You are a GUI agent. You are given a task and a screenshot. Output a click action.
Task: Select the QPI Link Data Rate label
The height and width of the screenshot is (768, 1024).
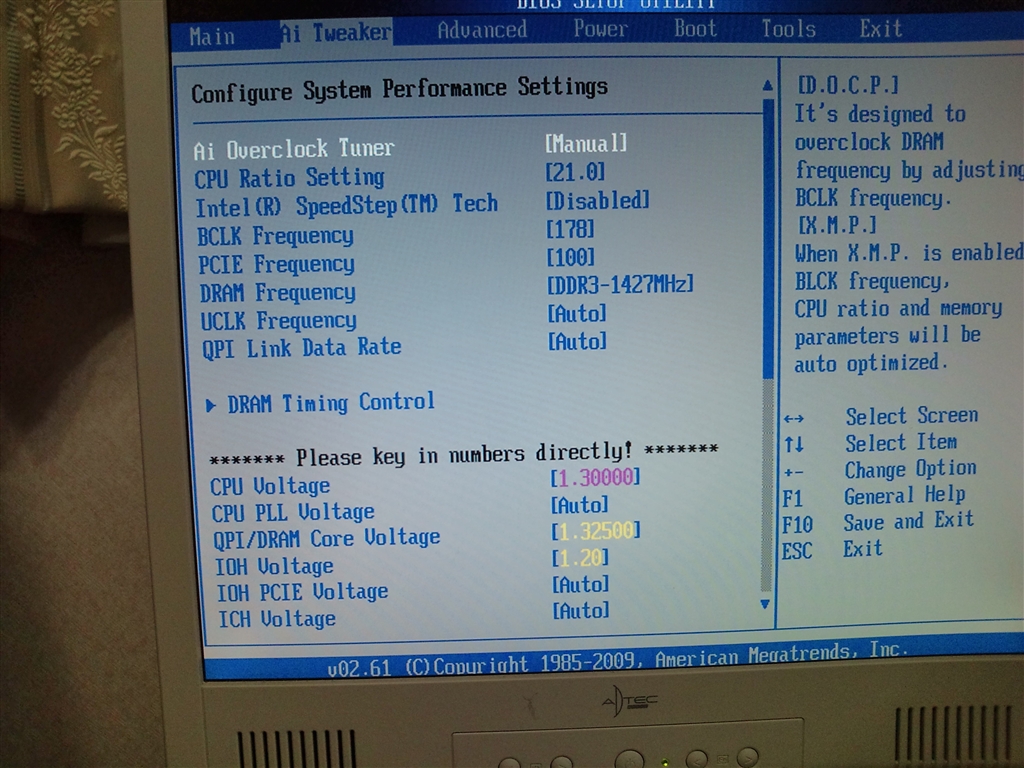coord(302,348)
